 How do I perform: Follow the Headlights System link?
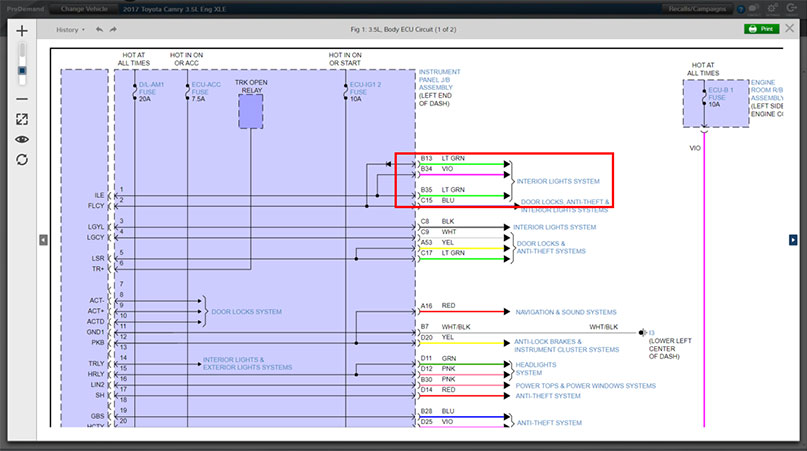(536, 369)
